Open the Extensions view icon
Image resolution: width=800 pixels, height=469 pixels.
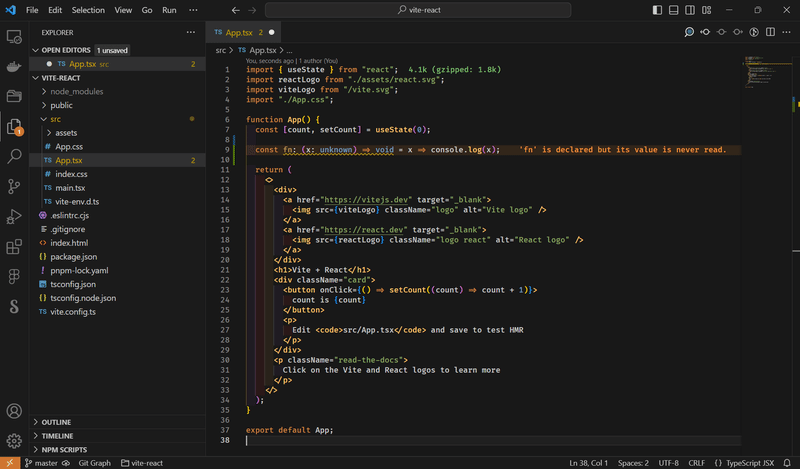pyautogui.click(x=14, y=246)
